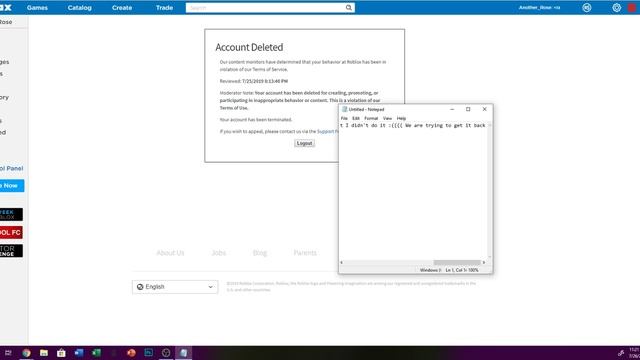This screenshot has height=360, width=640.
Task: Open the Format menu in Notepad
Action: [x=371, y=118]
